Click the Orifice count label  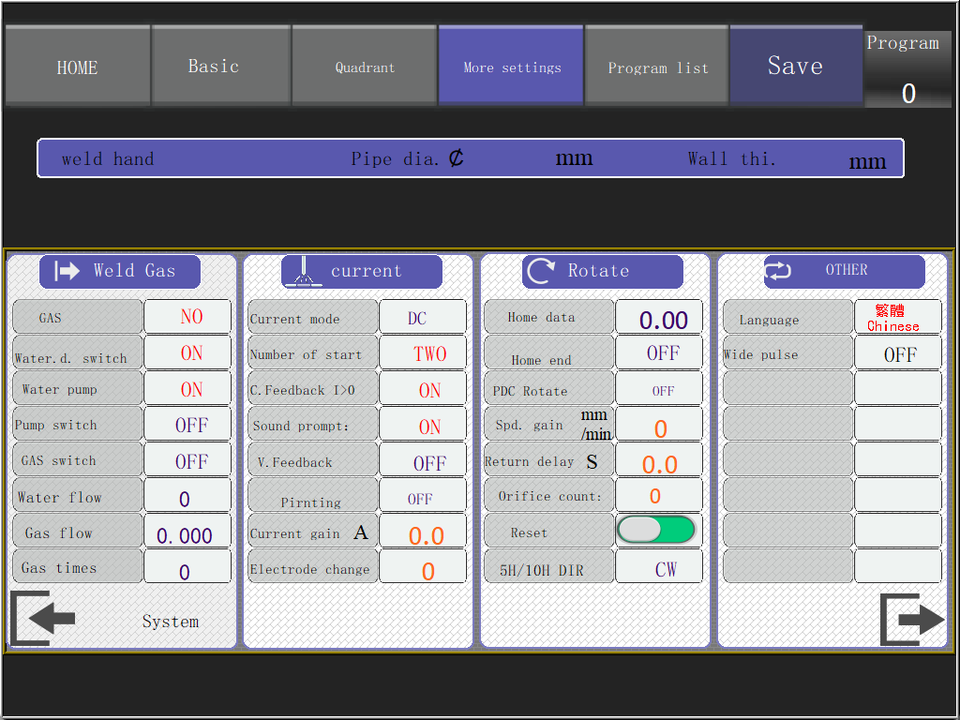[x=550, y=497]
